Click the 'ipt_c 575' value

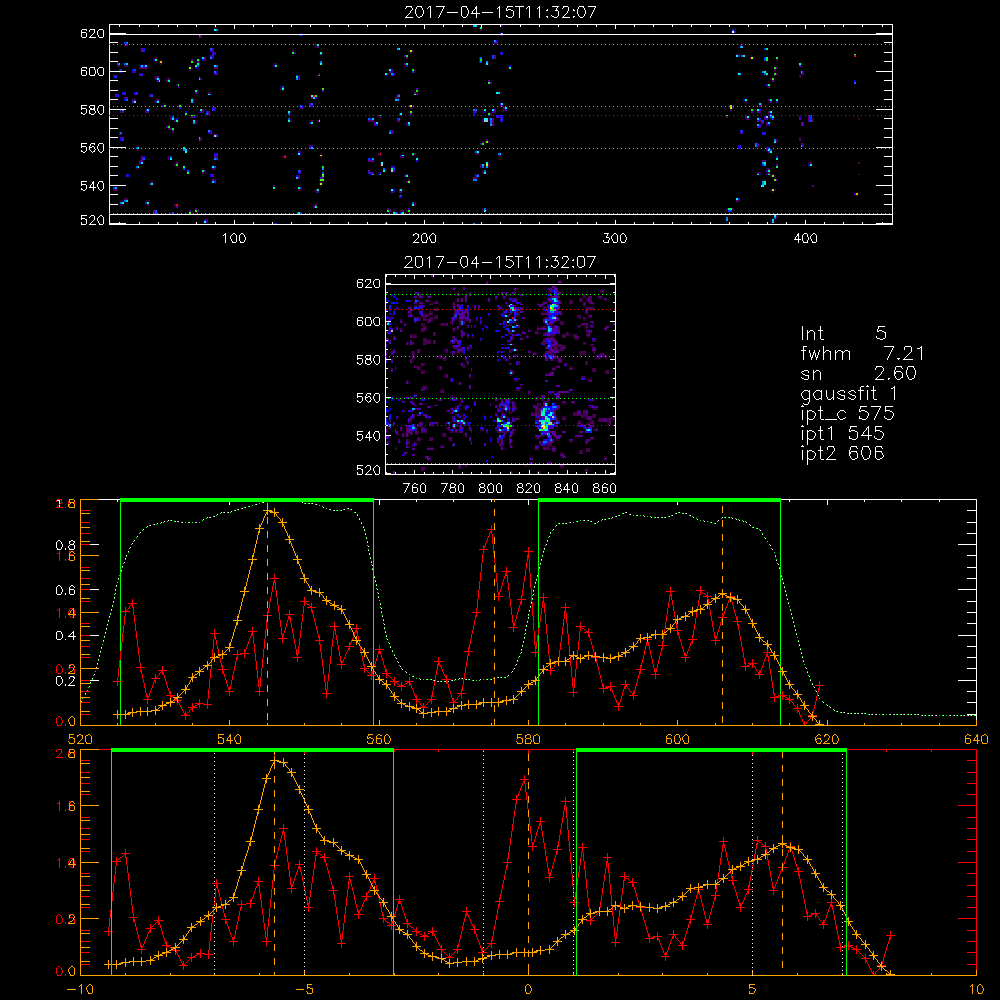848,414
